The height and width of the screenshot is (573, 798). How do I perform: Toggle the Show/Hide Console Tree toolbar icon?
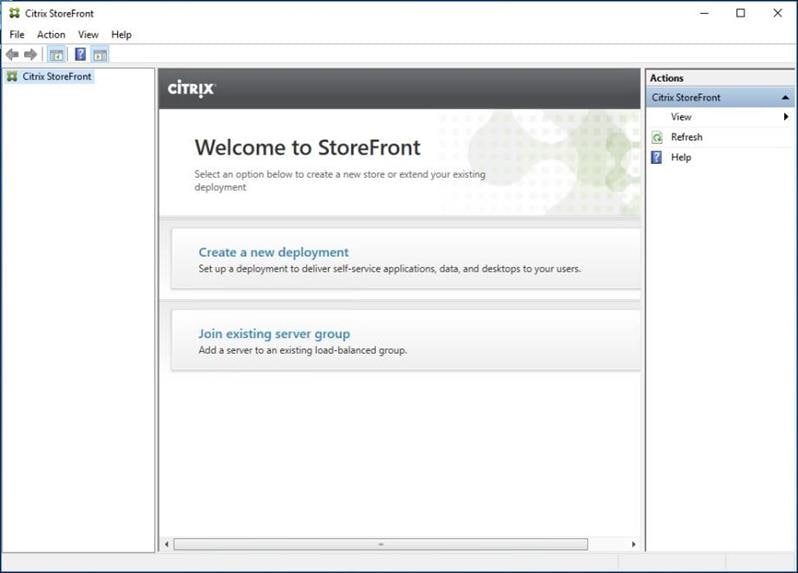56,54
